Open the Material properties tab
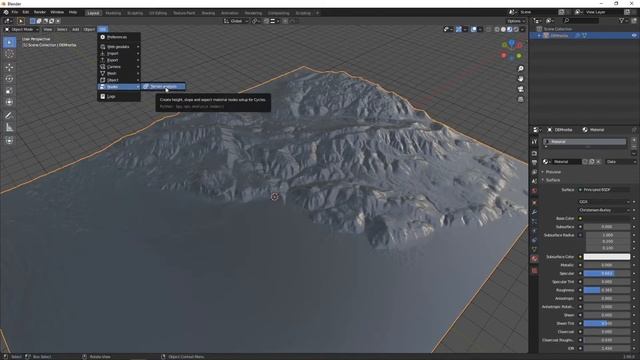The width and height of the screenshot is (640, 360). pos(534,259)
